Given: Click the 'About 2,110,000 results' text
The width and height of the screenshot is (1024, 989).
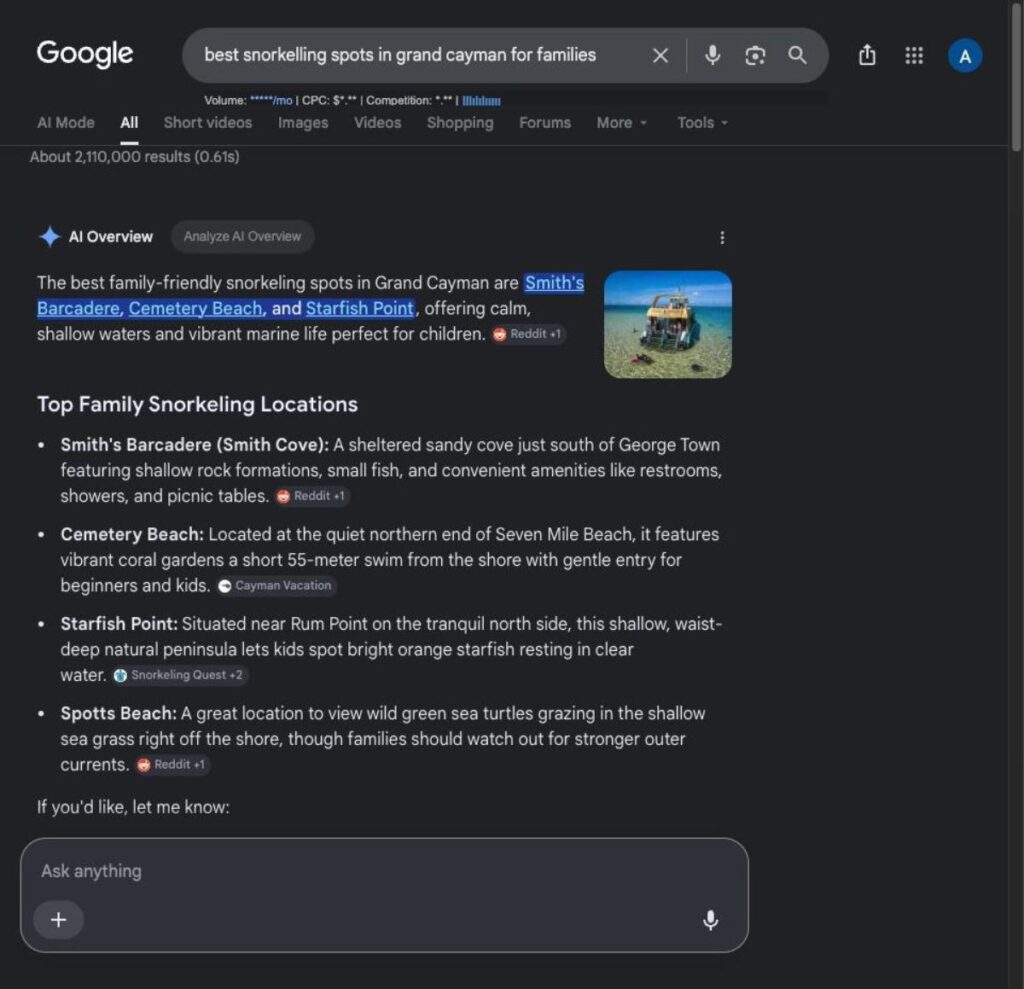Looking at the screenshot, I should click(135, 157).
